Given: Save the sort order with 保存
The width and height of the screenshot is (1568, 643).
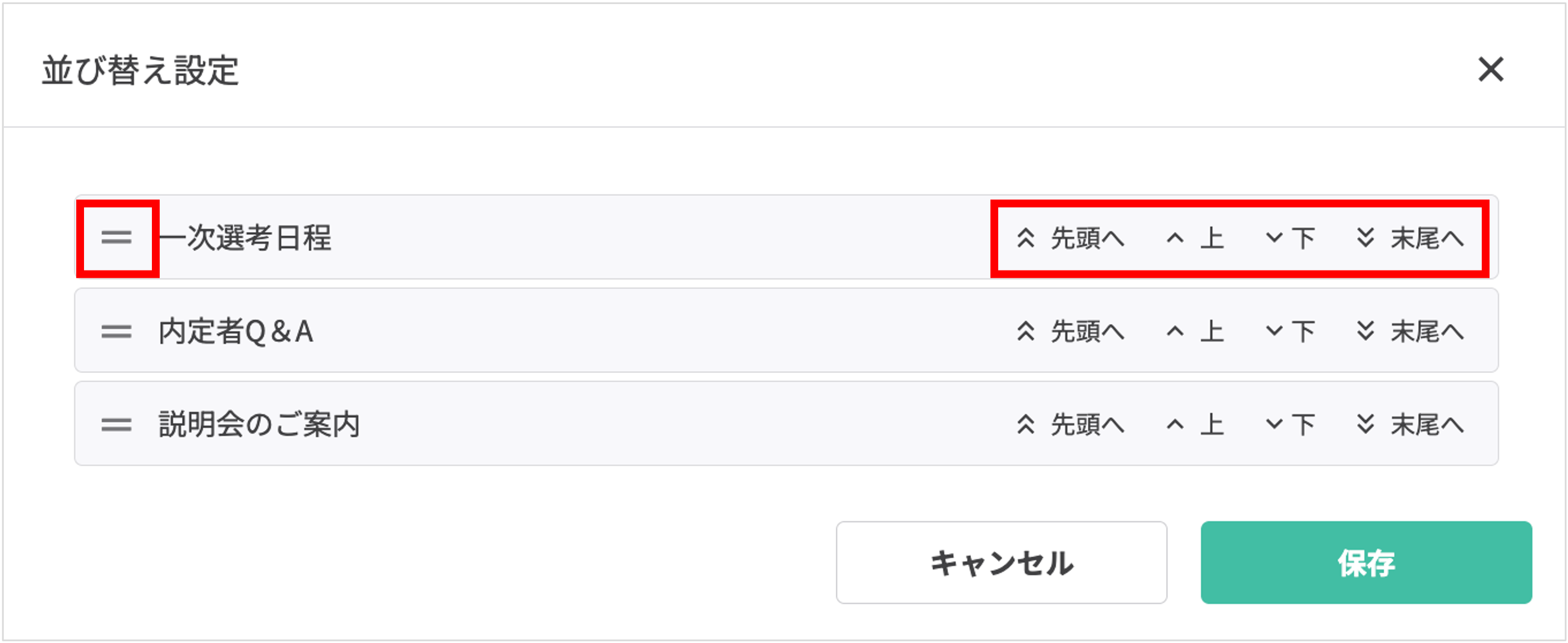Looking at the screenshot, I should pos(1366,563).
